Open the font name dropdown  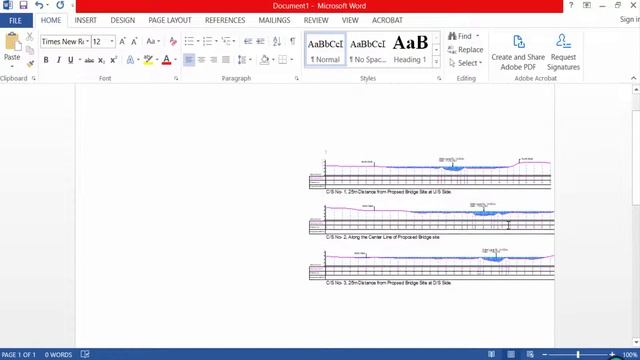tap(87, 41)
